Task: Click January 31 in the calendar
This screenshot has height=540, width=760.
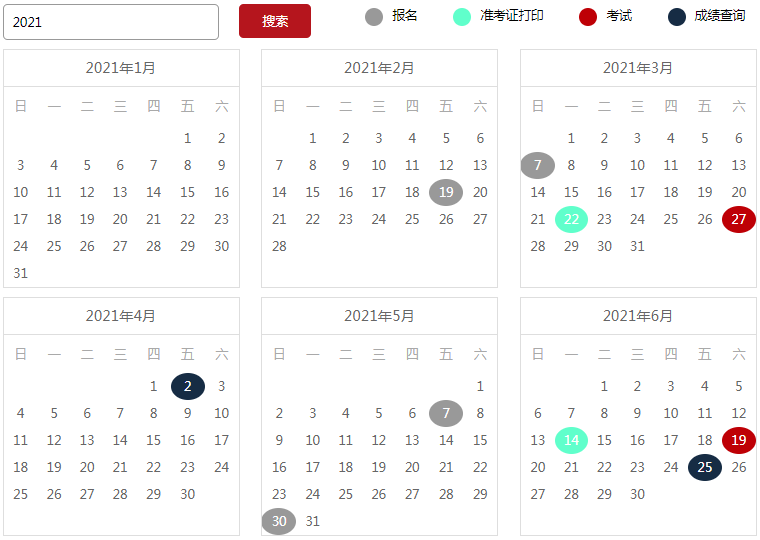Action: point(21,273)
